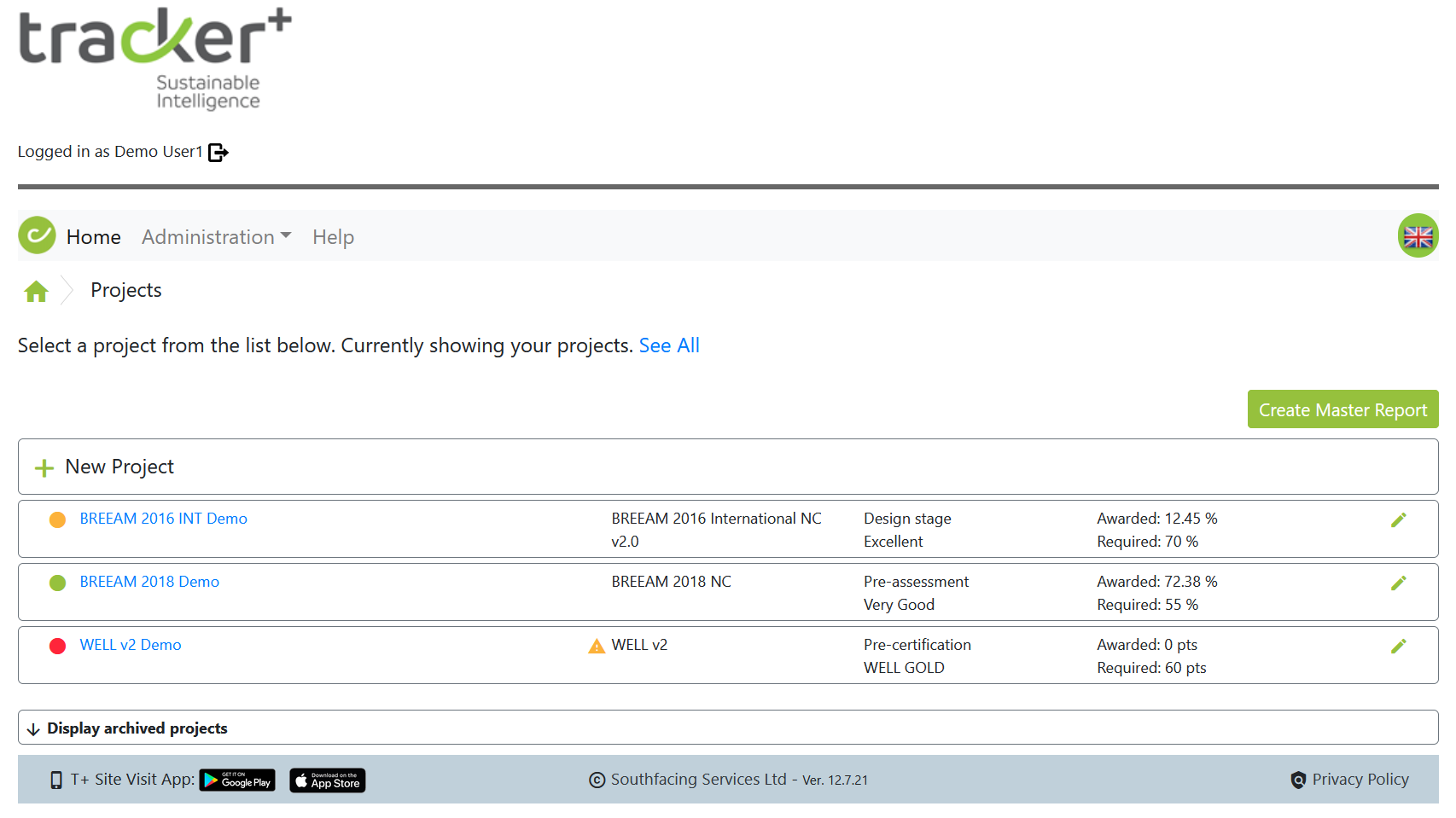Image resolution: width=1456 pixels, height=818 pixels.
Task: Edit BREEAM 2018 Demo via pencil icon
Action: [x=1398, y=583]
